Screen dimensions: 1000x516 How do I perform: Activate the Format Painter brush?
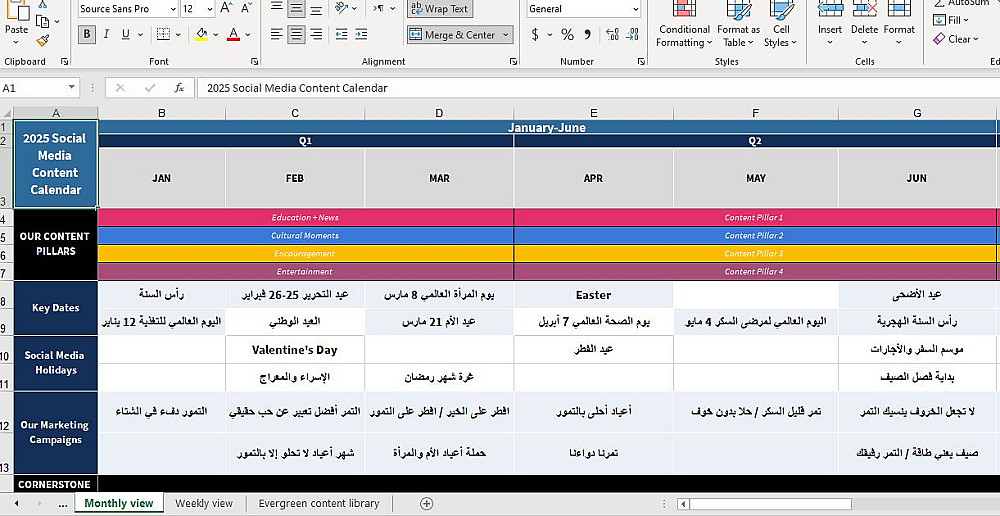tap(43, 41)
